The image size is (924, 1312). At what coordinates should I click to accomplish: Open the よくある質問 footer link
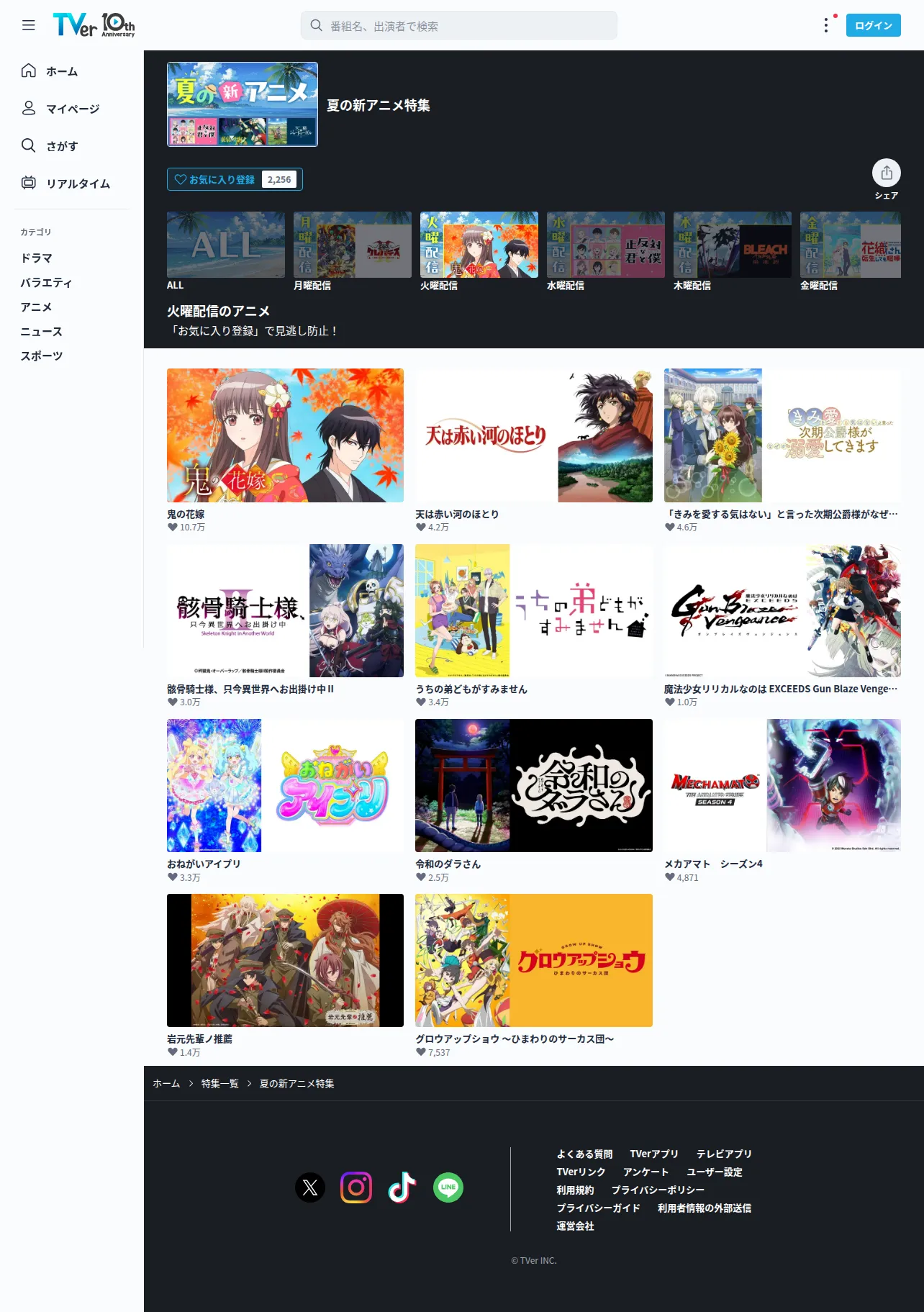pyautogui.click(x=584, y=1154)
